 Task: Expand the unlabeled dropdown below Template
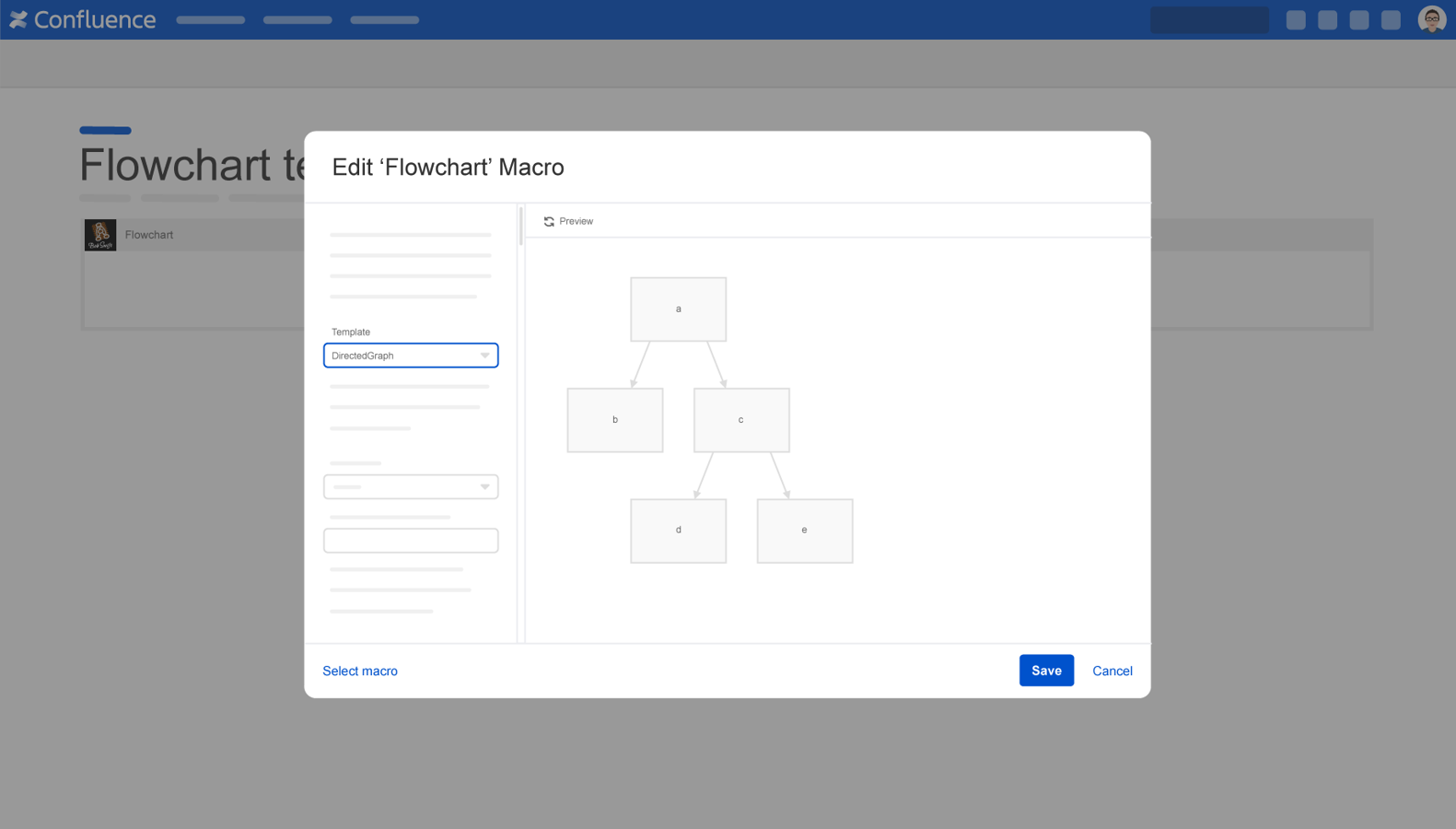click(411, 486)
